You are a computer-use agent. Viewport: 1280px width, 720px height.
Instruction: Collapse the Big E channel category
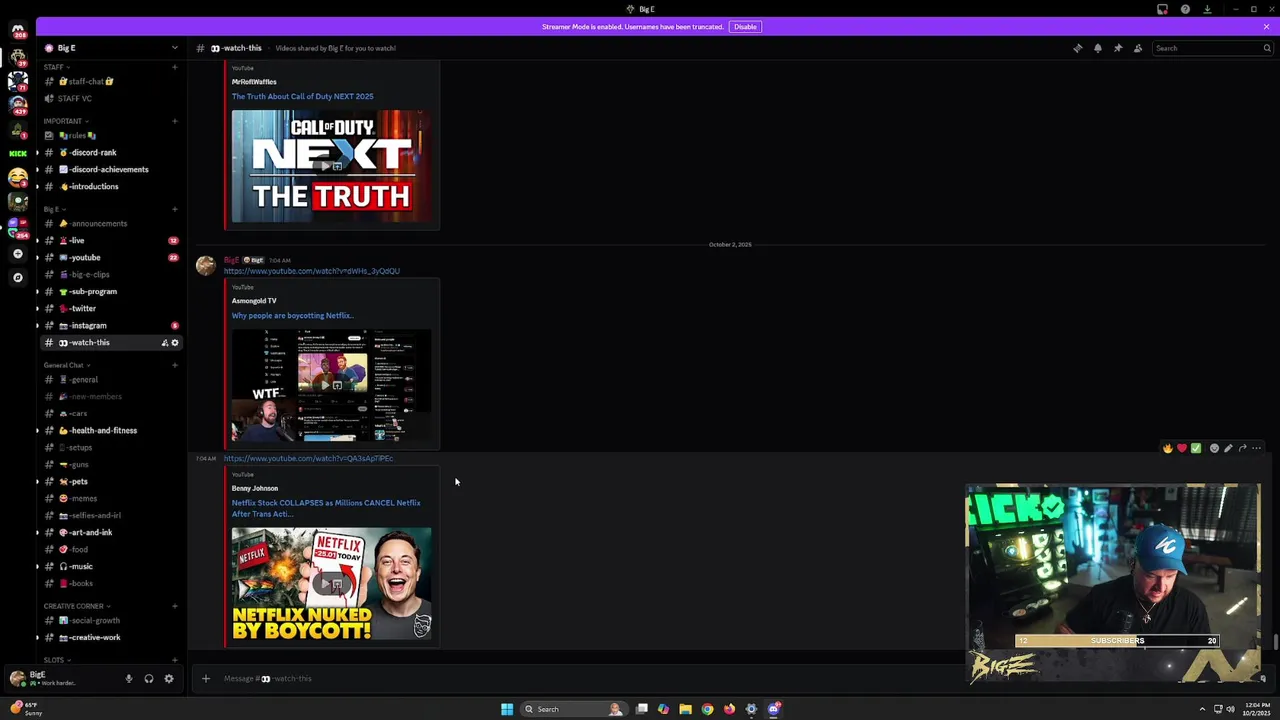[54, 209]
